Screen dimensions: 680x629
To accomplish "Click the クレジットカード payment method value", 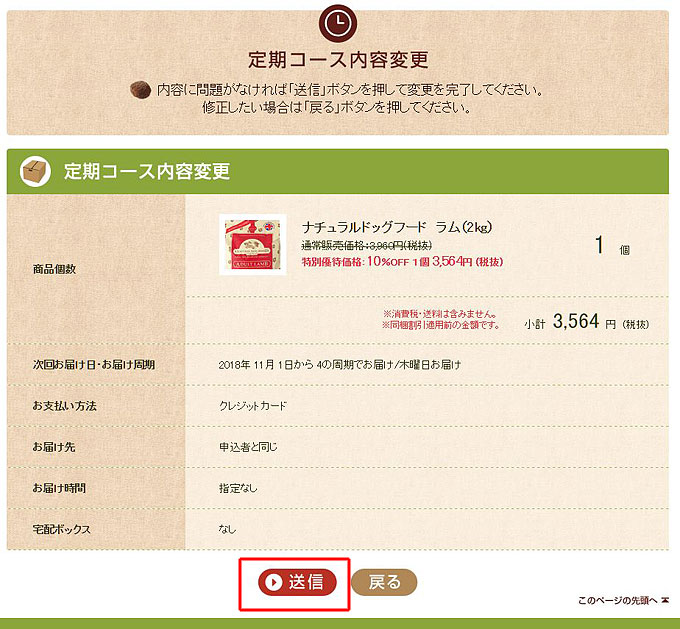I will tap(253, 406).
